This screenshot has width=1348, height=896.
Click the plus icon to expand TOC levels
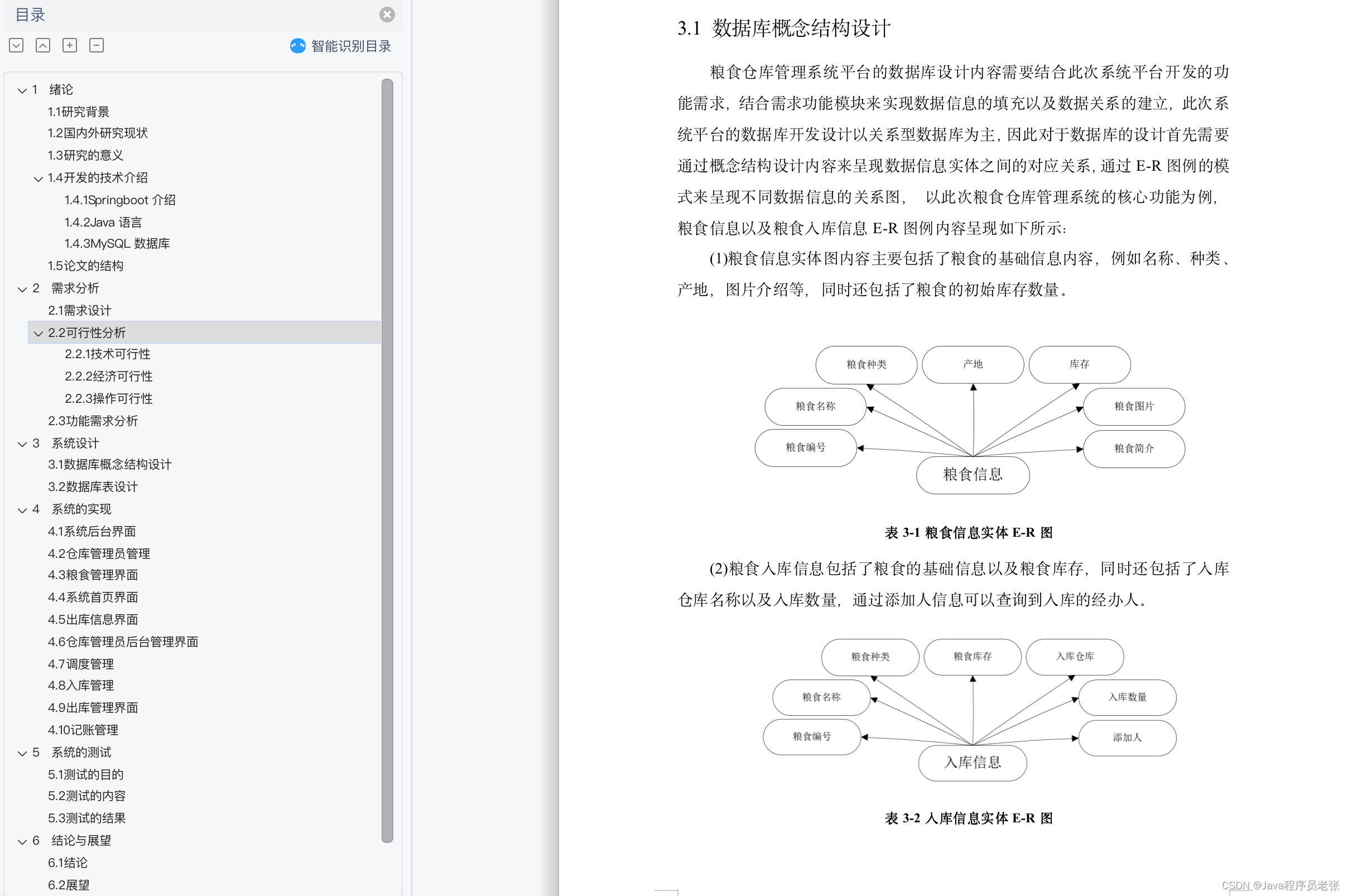[69, 45]
